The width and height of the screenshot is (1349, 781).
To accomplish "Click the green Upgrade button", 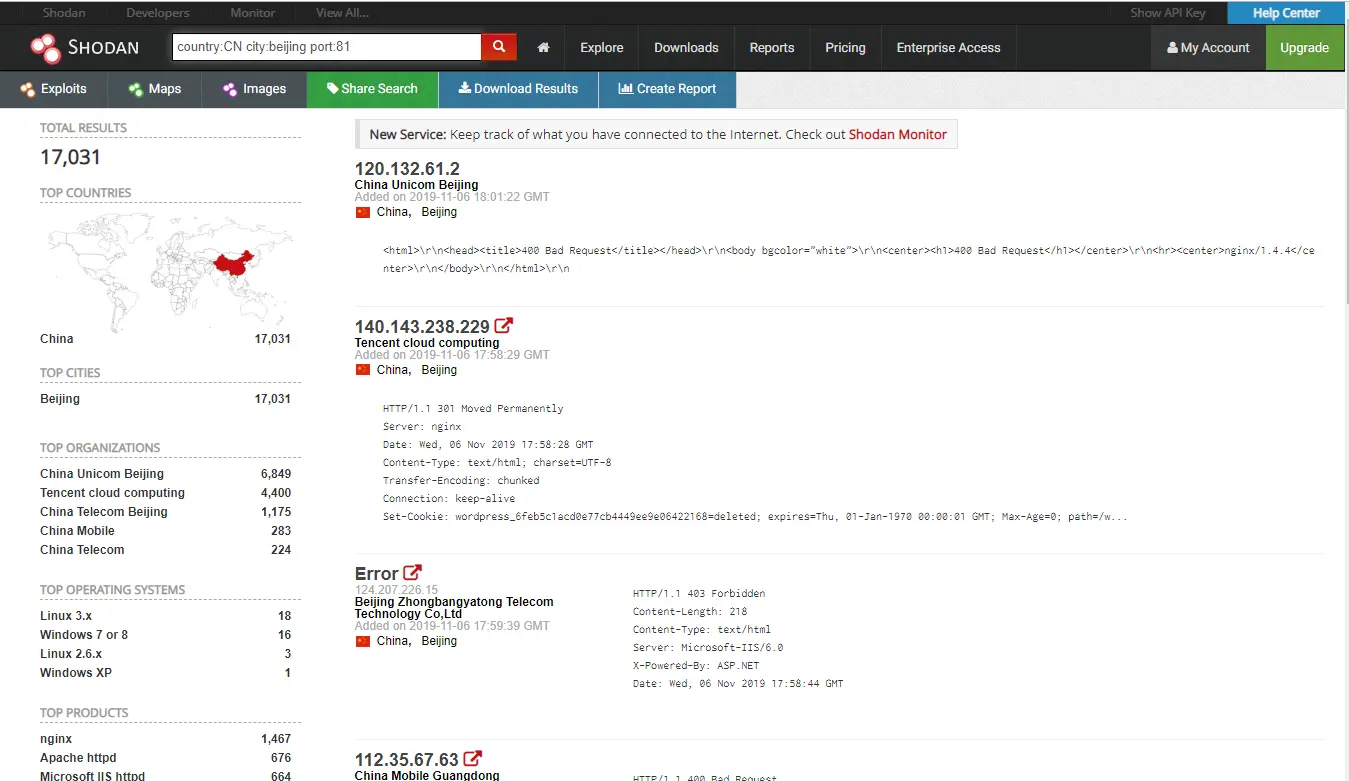I will [x=1305, y=48].
